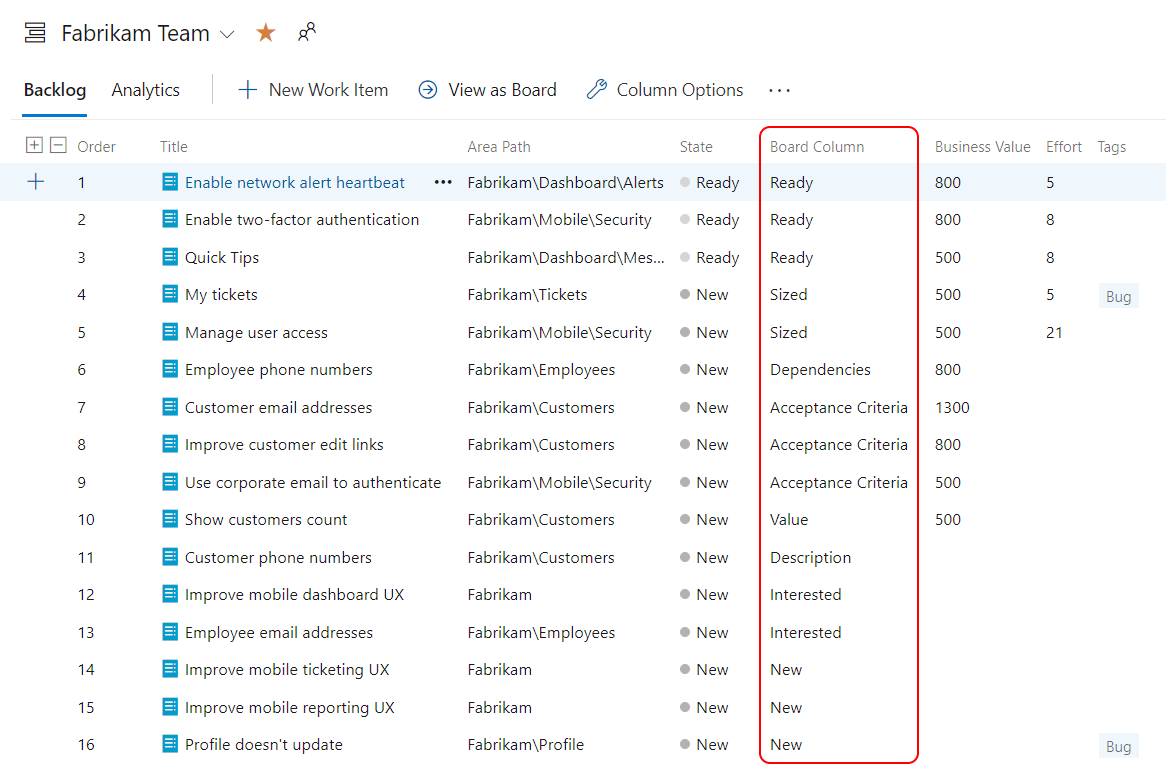Open the Manage user access item

point(256,332)
